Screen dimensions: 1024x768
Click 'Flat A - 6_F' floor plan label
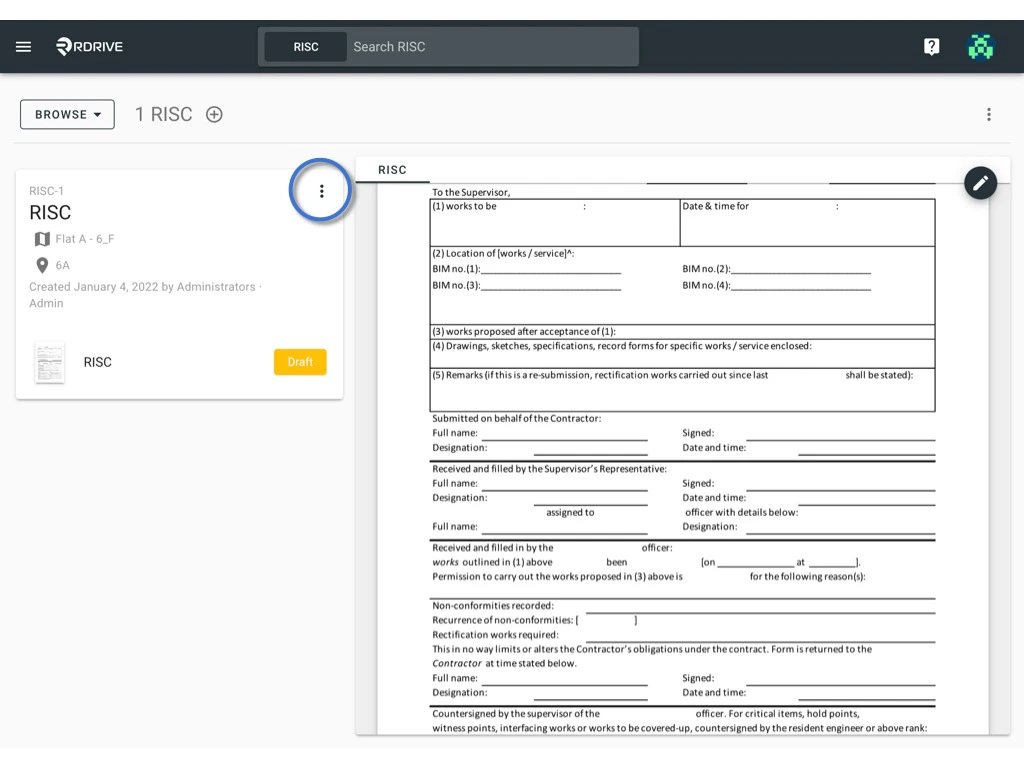85,239
